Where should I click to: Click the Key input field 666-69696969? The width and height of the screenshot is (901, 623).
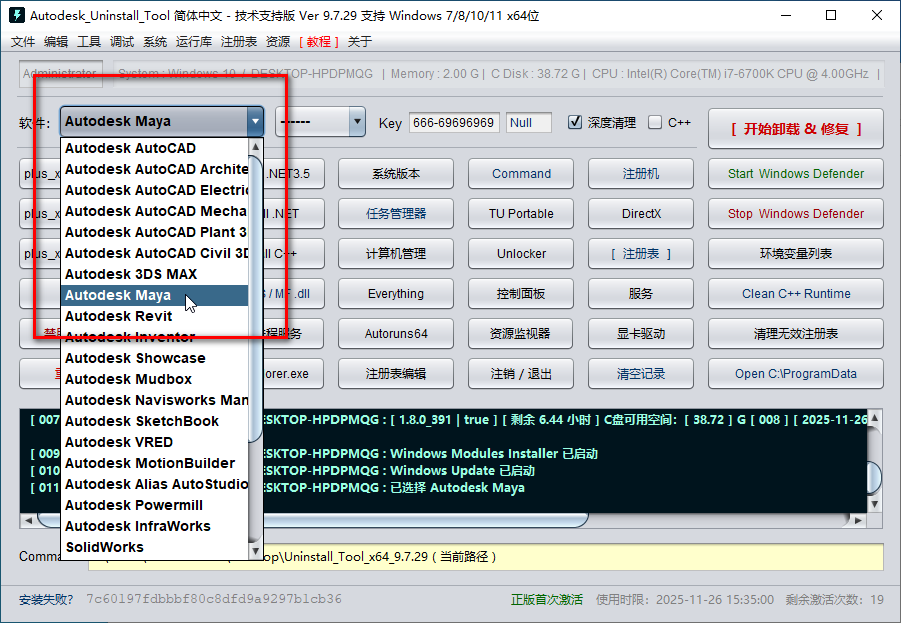pos(454,122)
